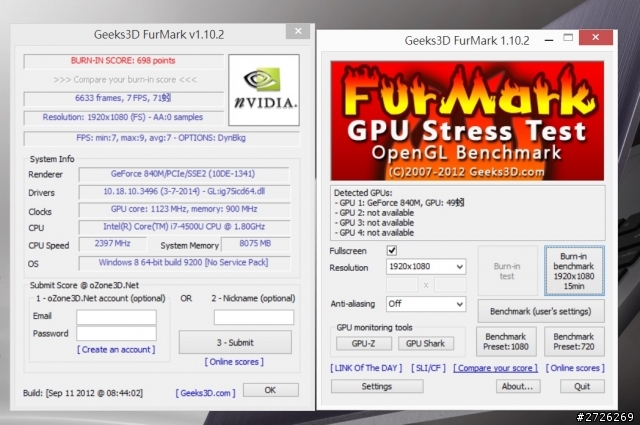Run Benchmark (user's settings)
Screen dimensions: 640x425
click(541, 312)
